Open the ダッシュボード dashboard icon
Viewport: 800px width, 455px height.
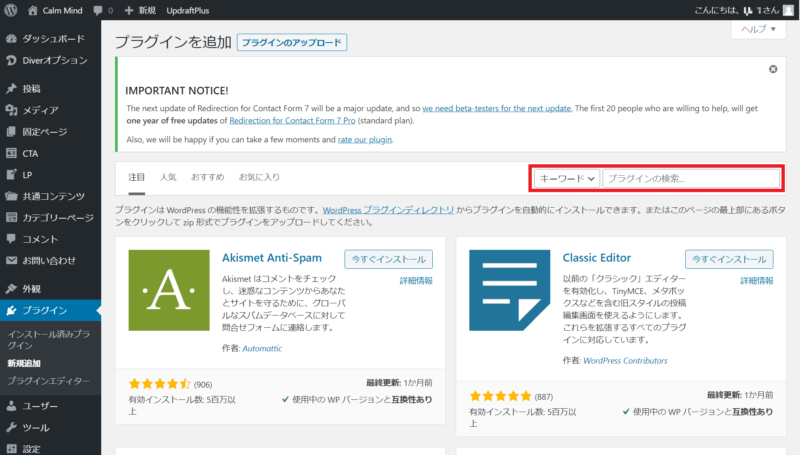pyautogui.click(x=11, y=39)
